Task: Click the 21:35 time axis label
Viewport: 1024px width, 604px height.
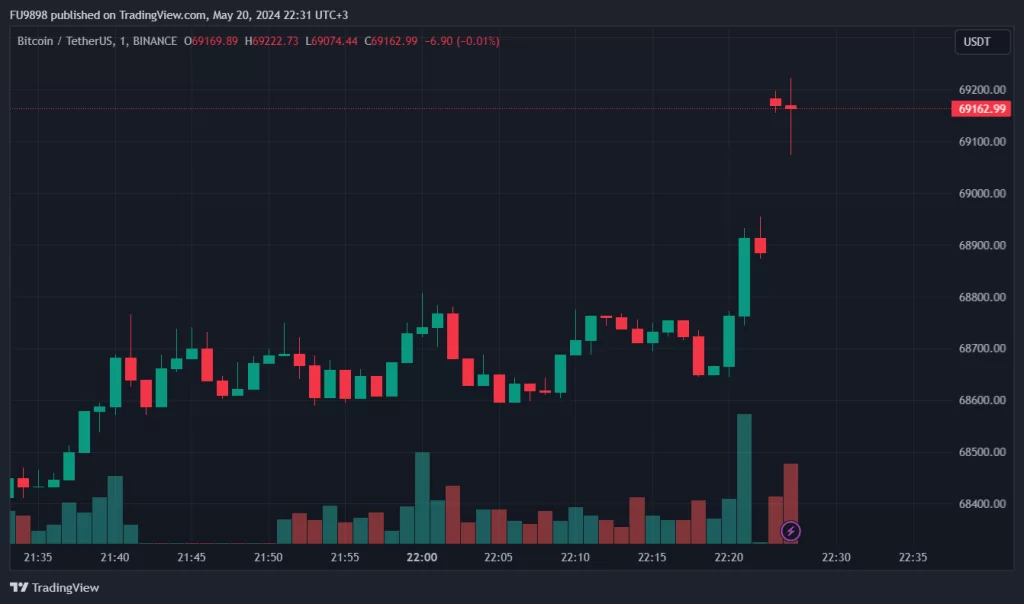Action: [x=38, y=557]
